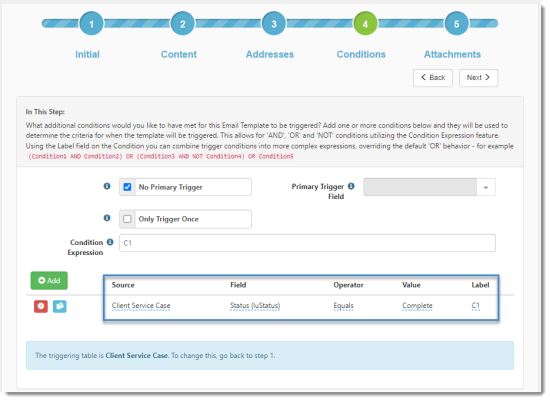Screen dimensions: 550x401
Task: Click info icon beside No Primary Trigger
Action: point(107,186)
